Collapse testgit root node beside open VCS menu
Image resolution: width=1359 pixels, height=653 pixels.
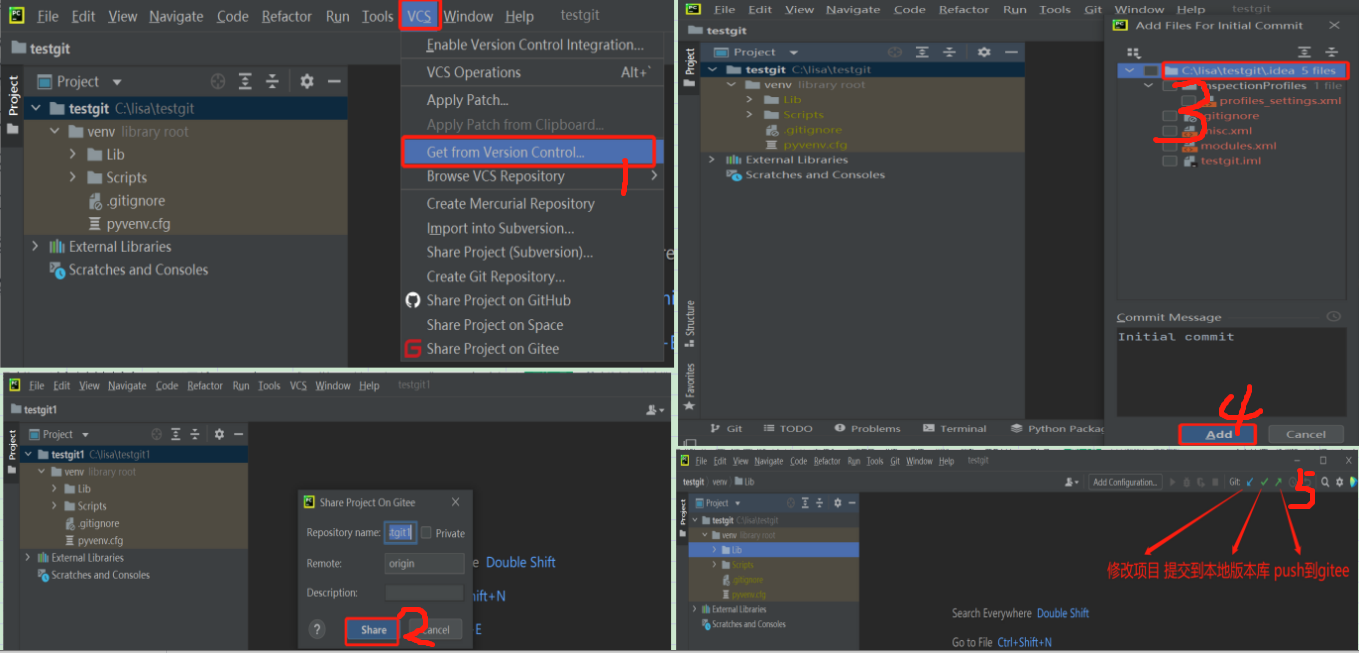(36, 108)
